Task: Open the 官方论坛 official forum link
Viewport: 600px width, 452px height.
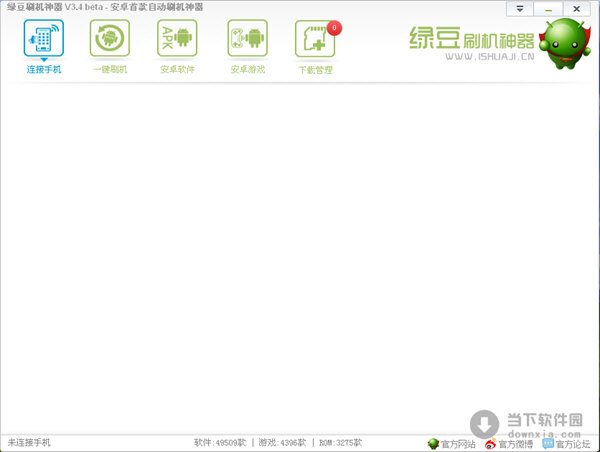Action: [573, 444]
